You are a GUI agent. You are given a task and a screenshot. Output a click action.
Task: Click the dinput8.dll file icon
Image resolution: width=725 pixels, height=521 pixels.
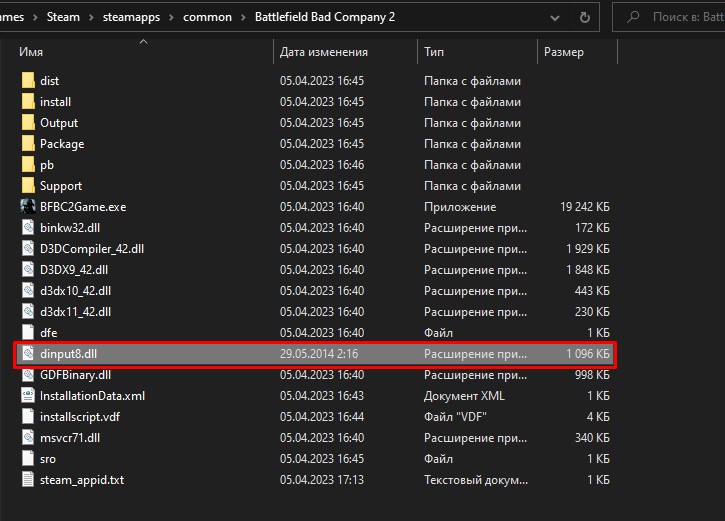[28, 354]
